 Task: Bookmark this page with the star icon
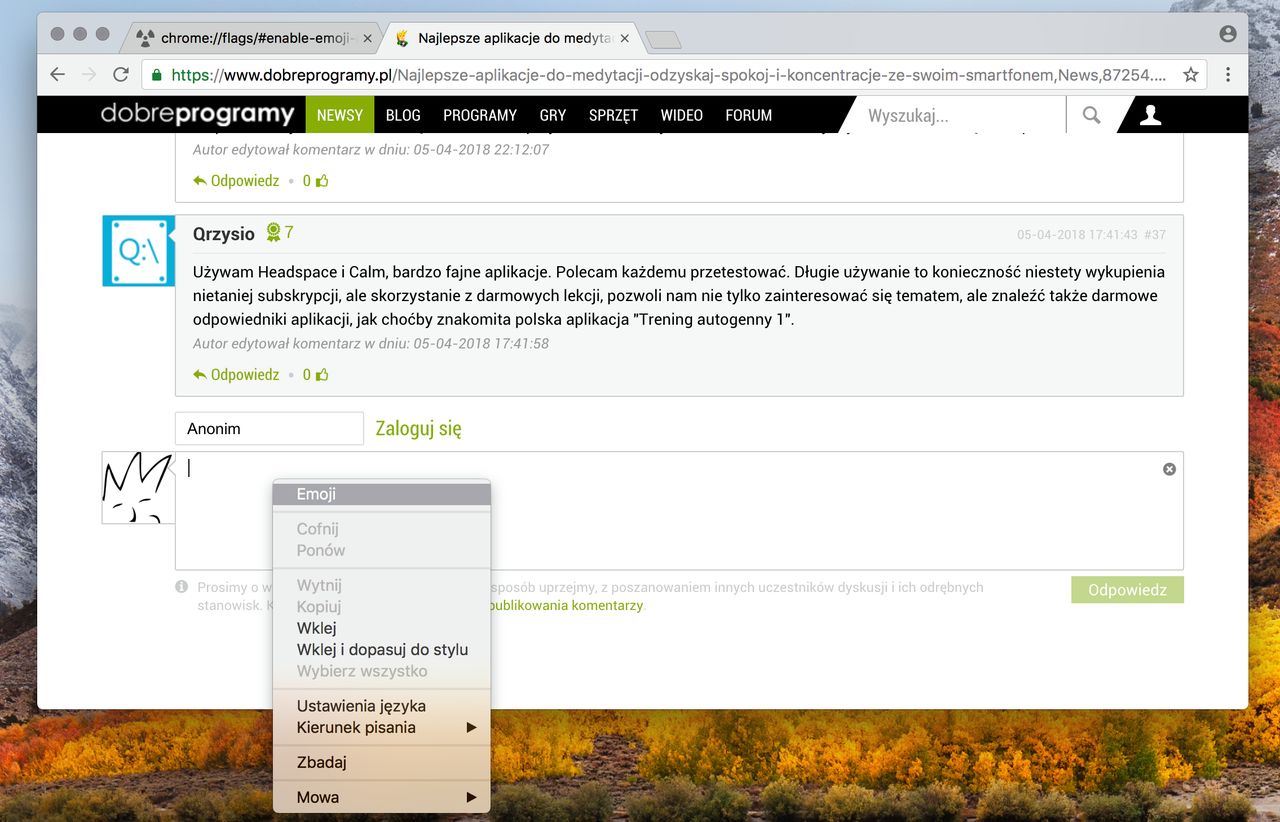click(1190, 74)
